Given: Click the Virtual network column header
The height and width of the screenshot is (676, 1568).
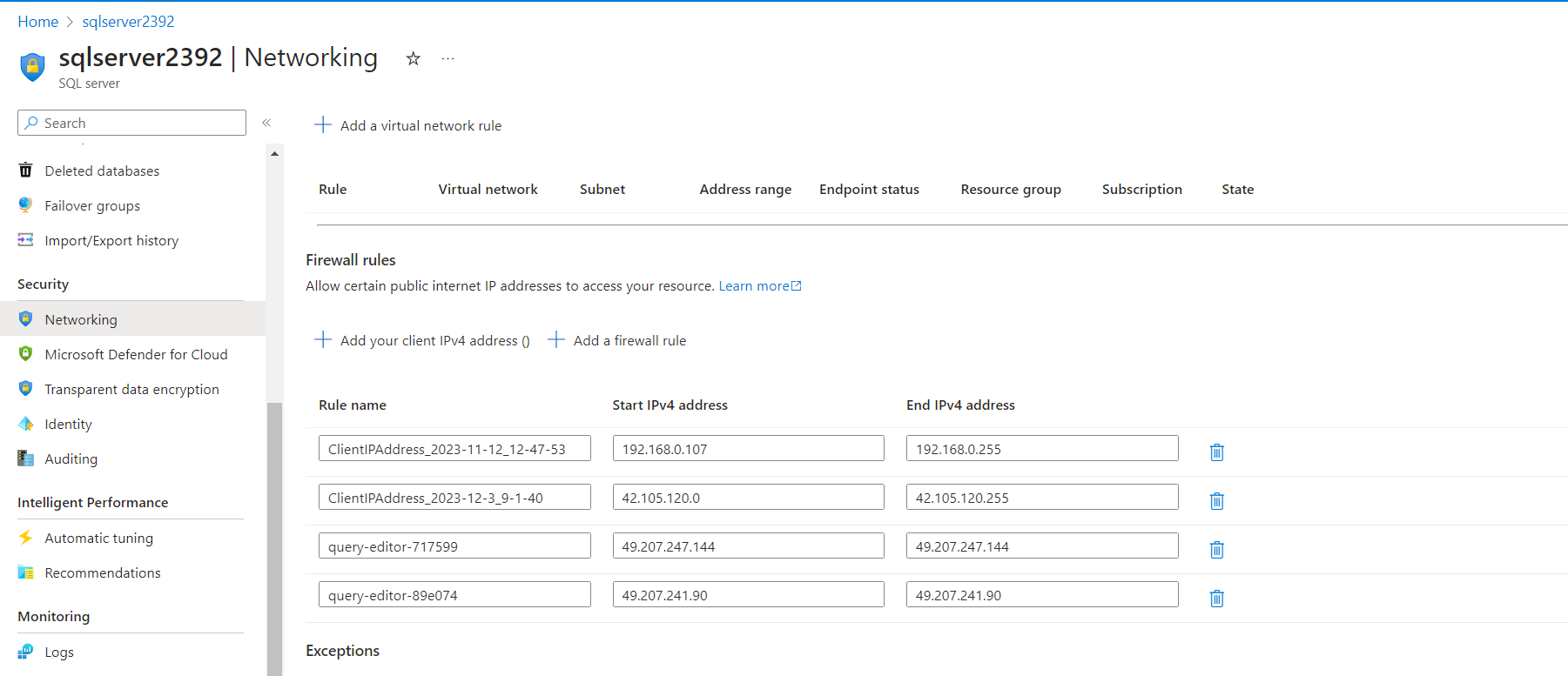Looking at the screenshot, I should tap(488, 189).
